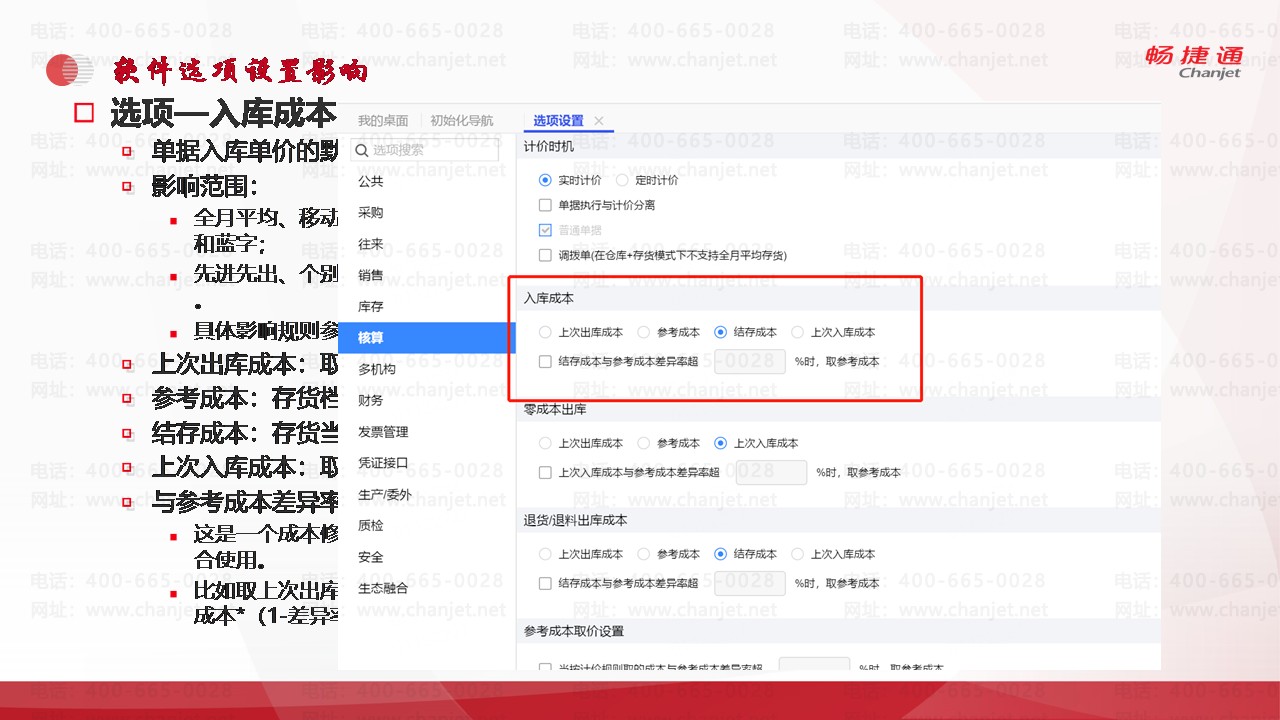Select 上次出库成本 under 入库成本
The image size is (1280, 720).
(x=545, y=332)
